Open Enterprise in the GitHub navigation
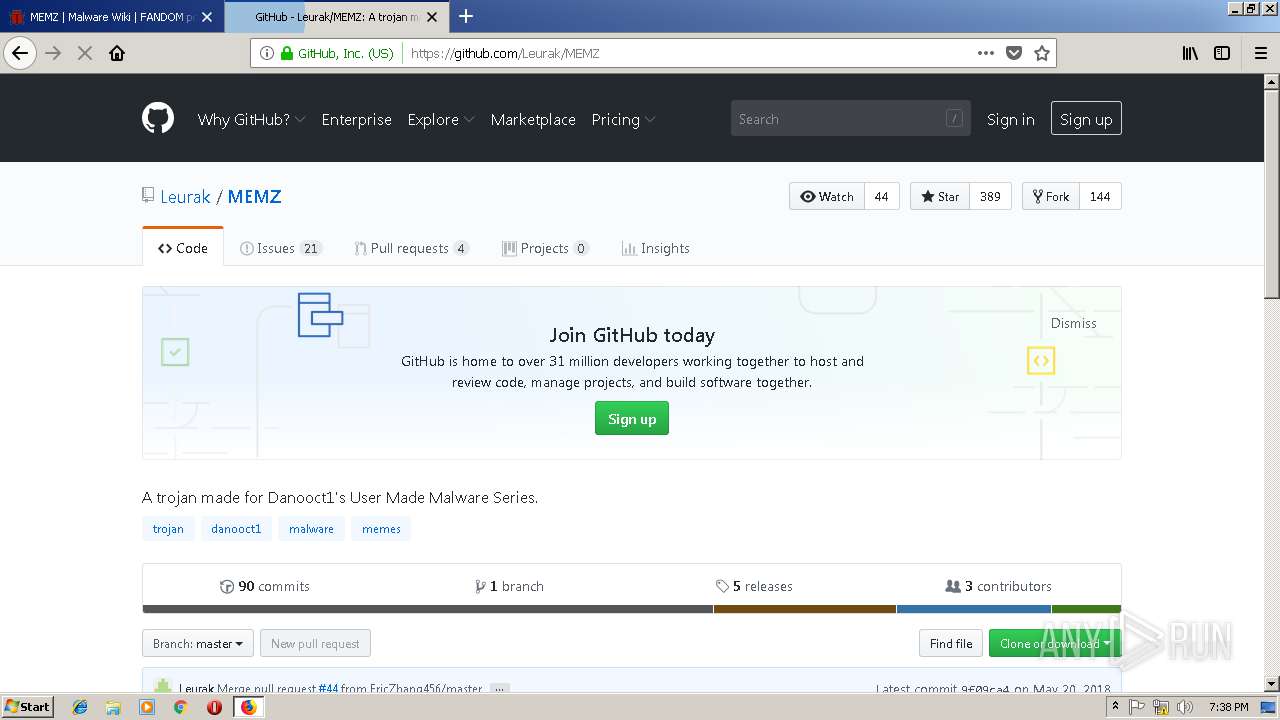1280x720 pixels. 356,119
